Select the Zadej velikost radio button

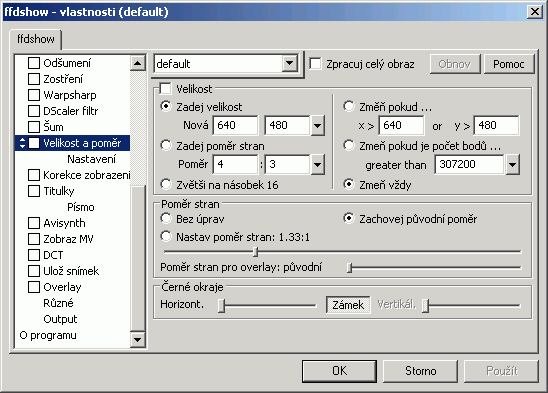[x=166, y=106]
